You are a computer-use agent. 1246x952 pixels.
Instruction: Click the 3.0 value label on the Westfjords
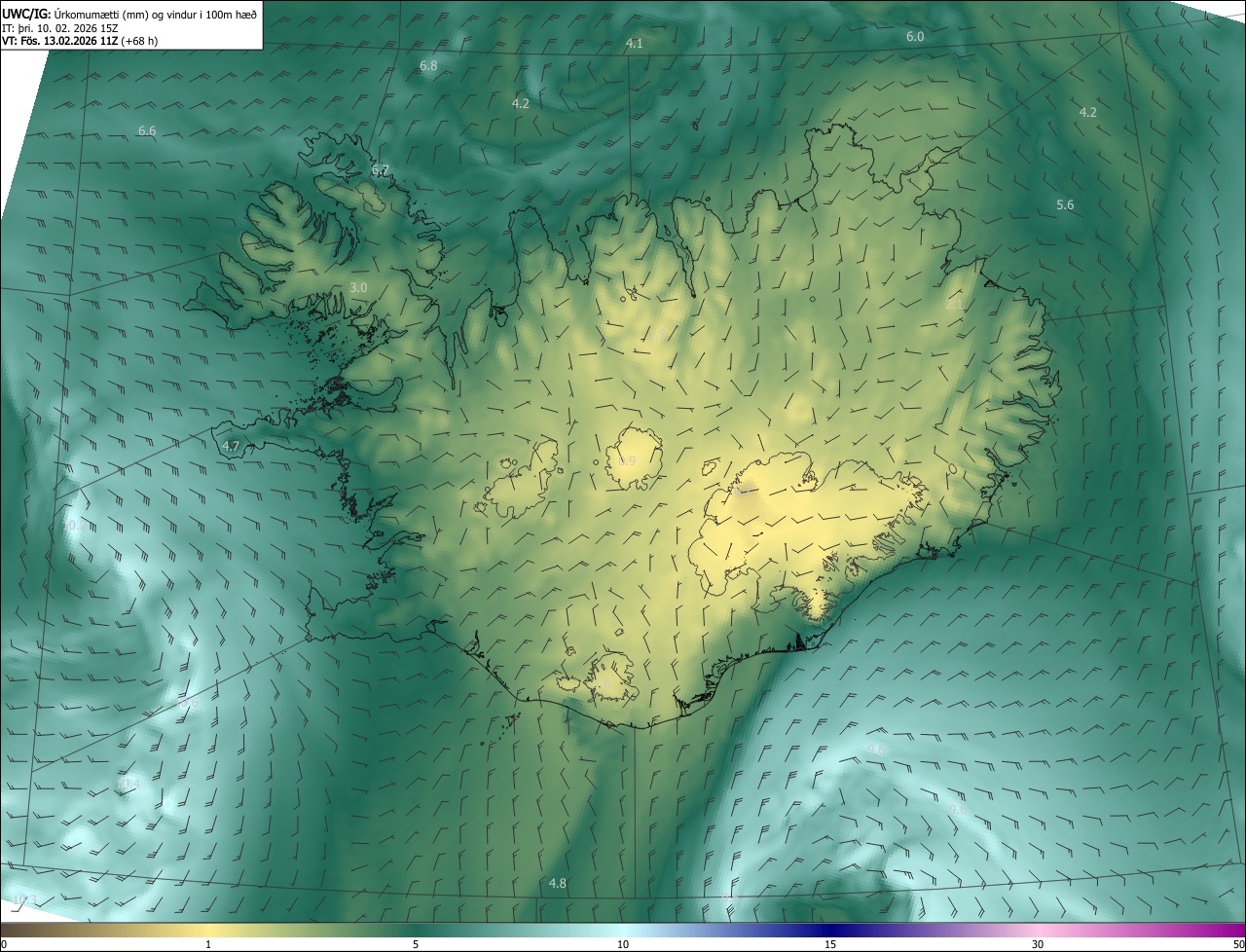coord(358,287)
